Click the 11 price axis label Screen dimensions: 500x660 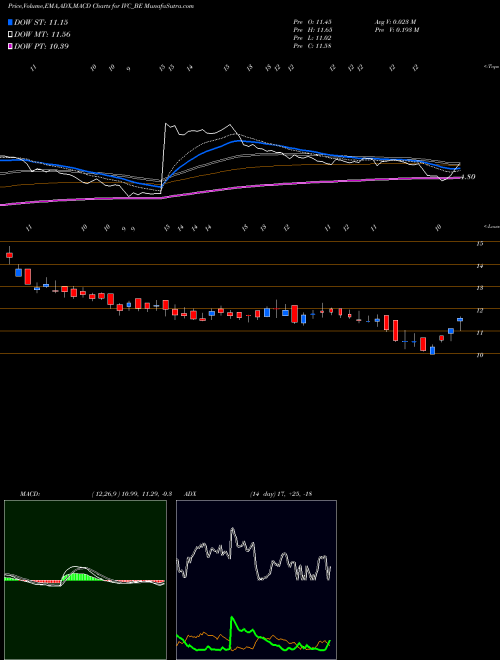[479, 333]
